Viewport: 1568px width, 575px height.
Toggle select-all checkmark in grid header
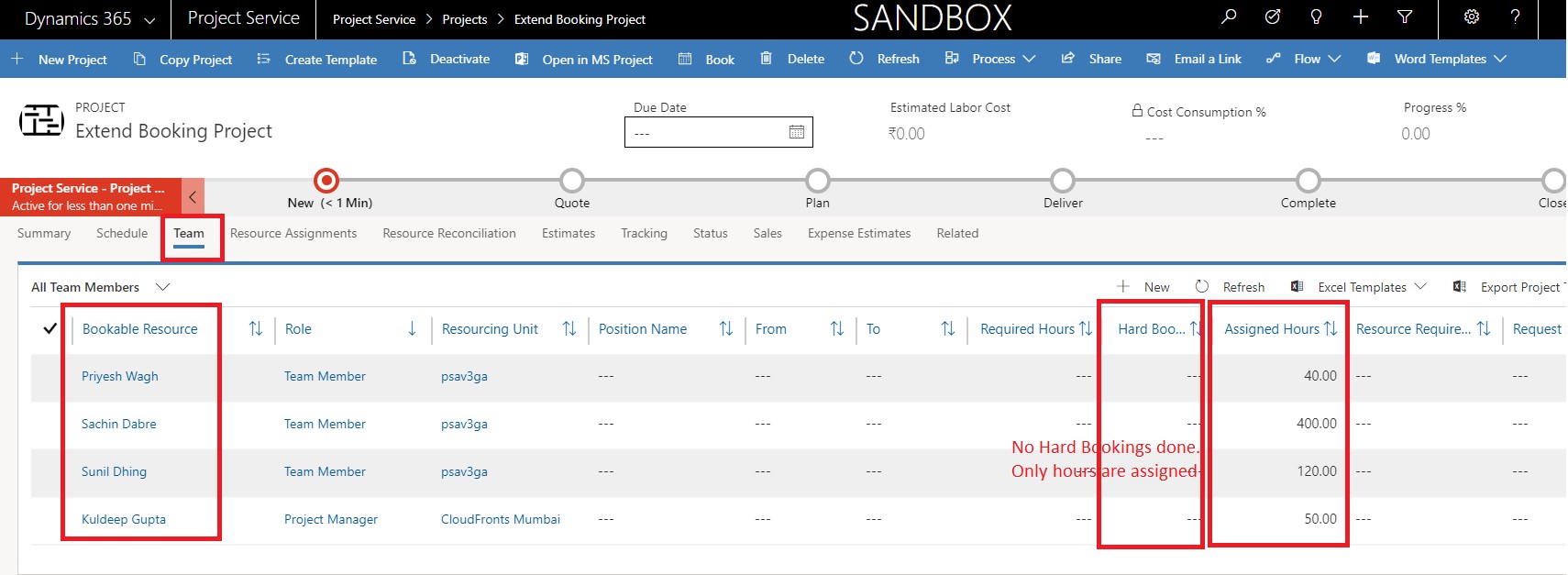click(x=50, y=328)
